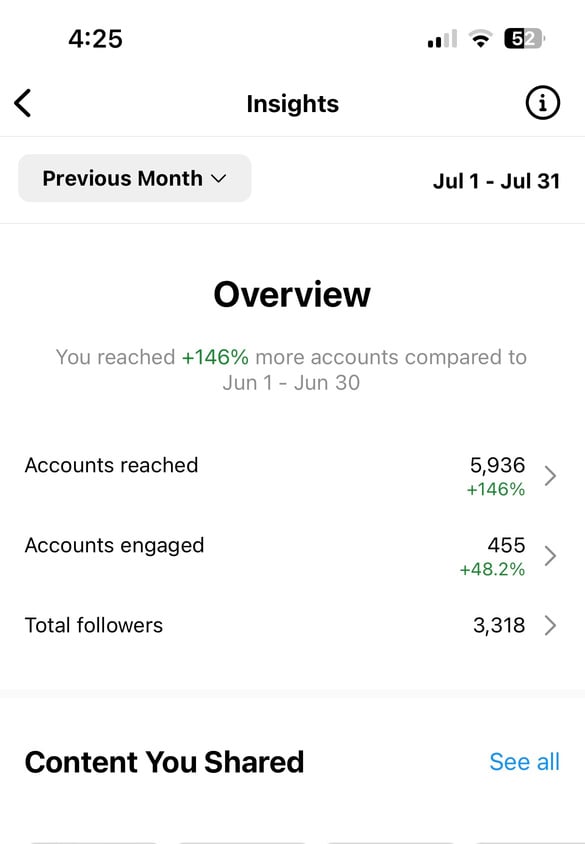This screenshot has width=585, height=844.
Task: Tap the Overview heading
Action: pyautogui.click(x=292, y=294)
